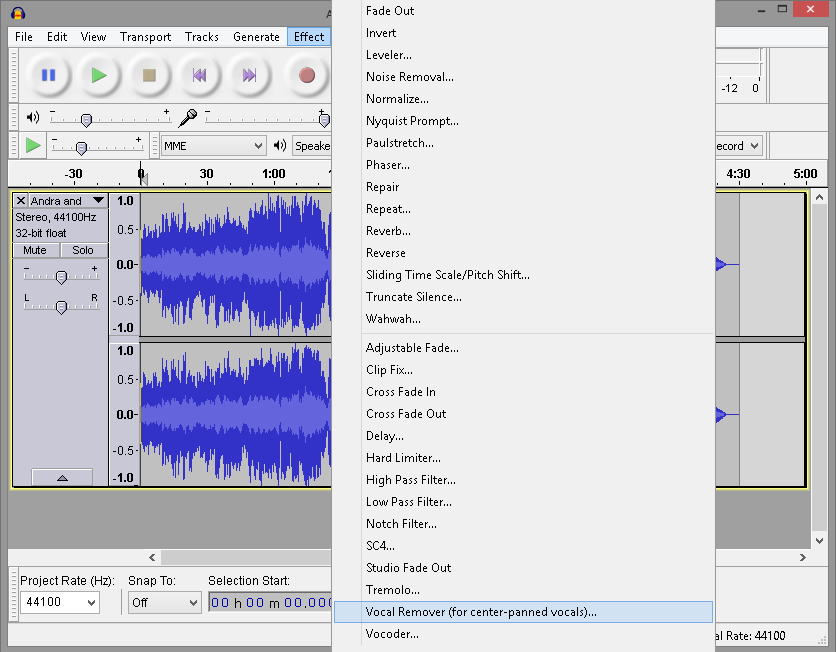The width and height of the screenshot is (836, 652).
Task: Click Skip to Start button
Action: click(200, 75)
